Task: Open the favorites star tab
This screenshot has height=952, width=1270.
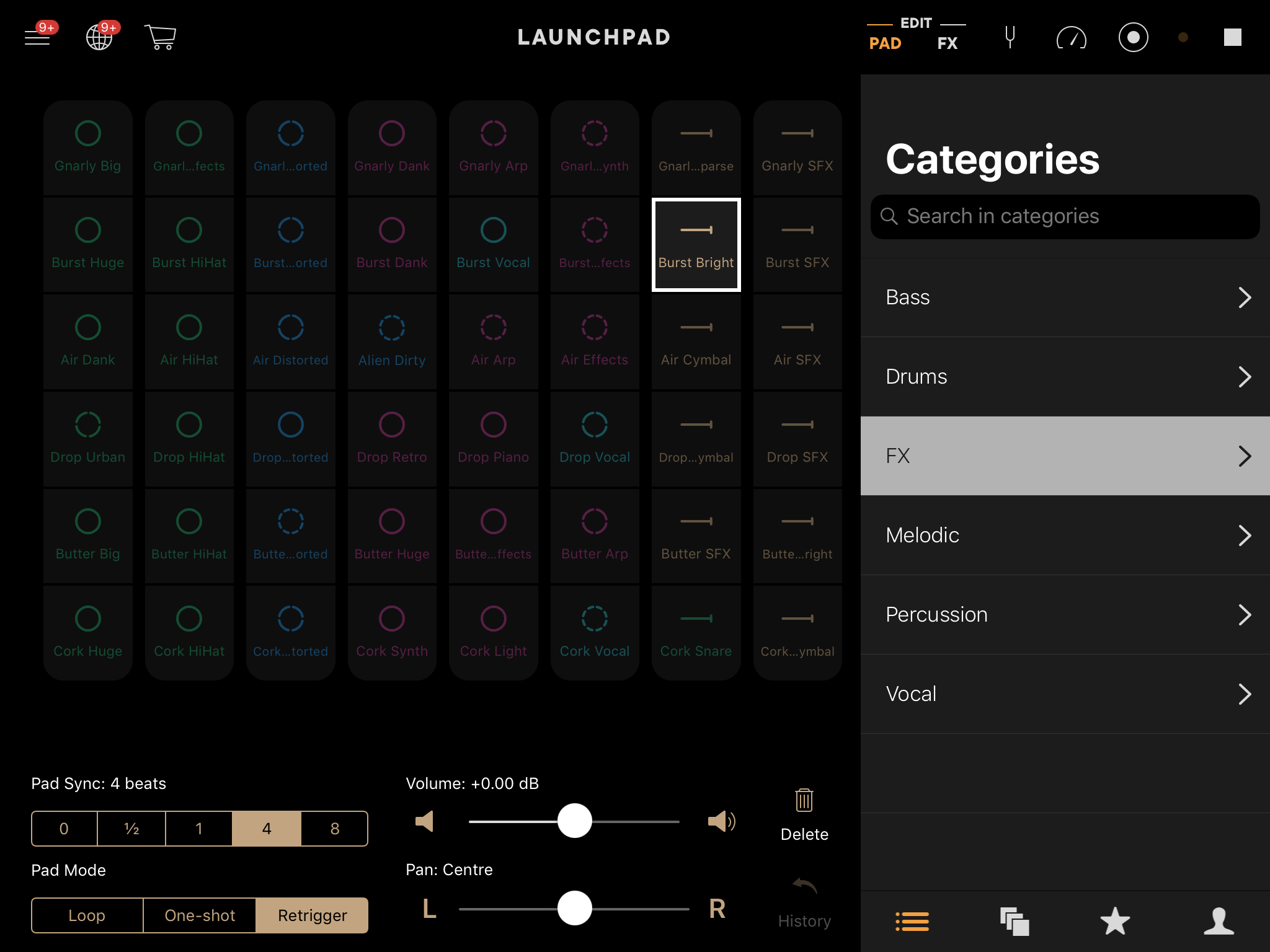Action: click(x=1115, y=921)
